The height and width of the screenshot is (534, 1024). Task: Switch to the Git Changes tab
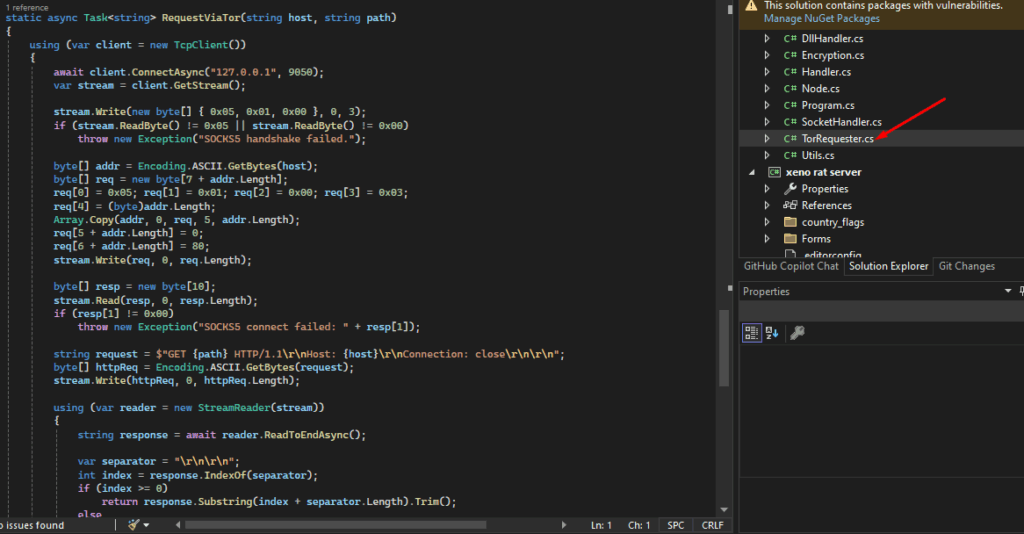pos(966,266)
